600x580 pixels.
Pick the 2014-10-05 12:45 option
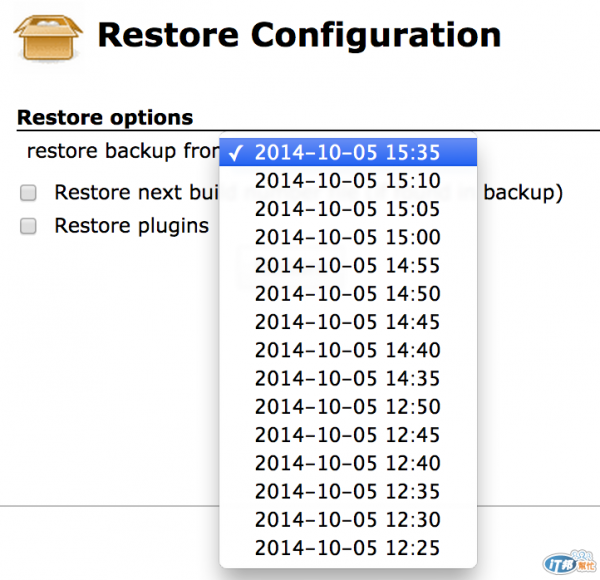(347, 435)
